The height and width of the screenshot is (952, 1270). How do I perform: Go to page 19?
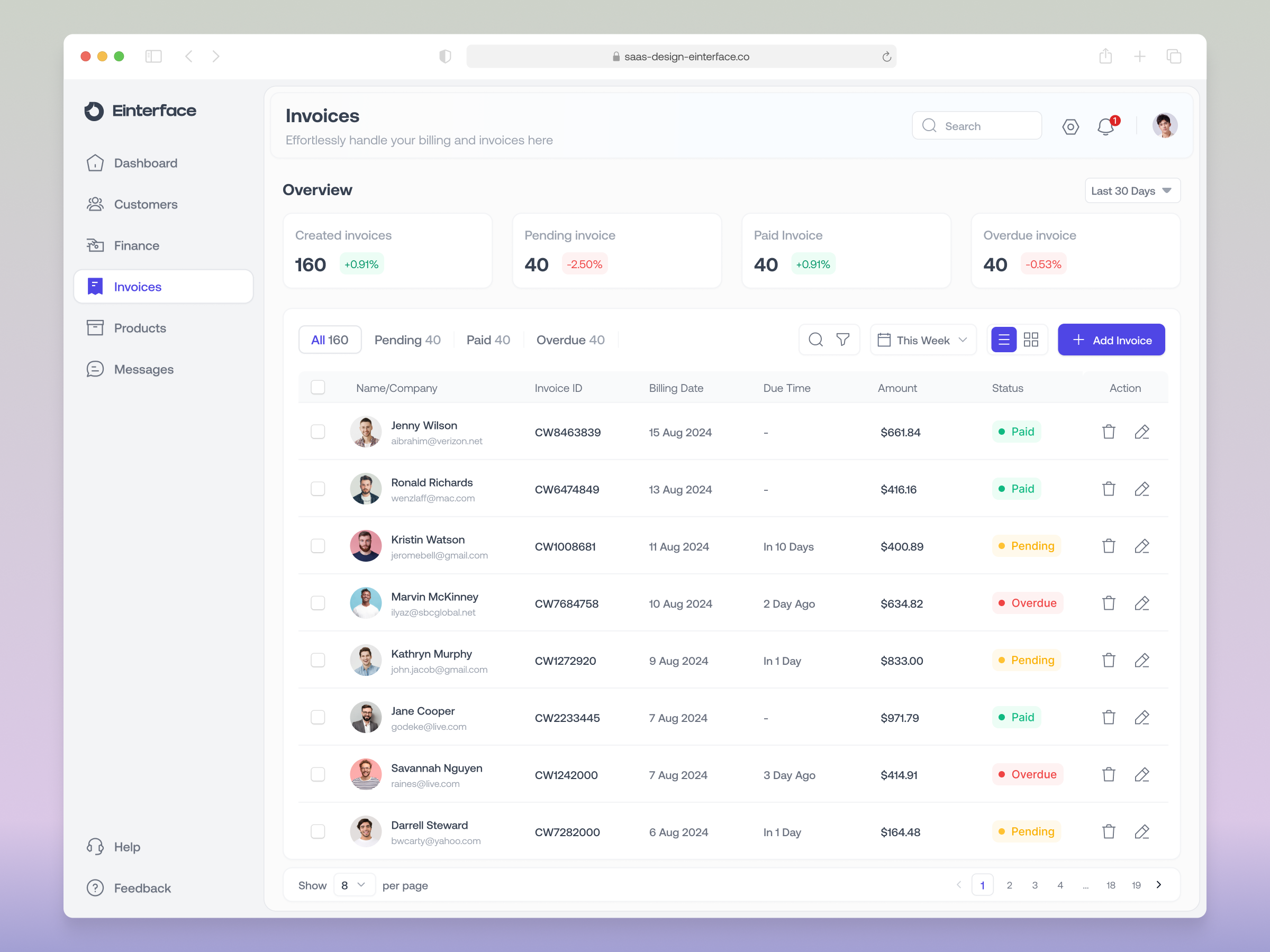1136,885
